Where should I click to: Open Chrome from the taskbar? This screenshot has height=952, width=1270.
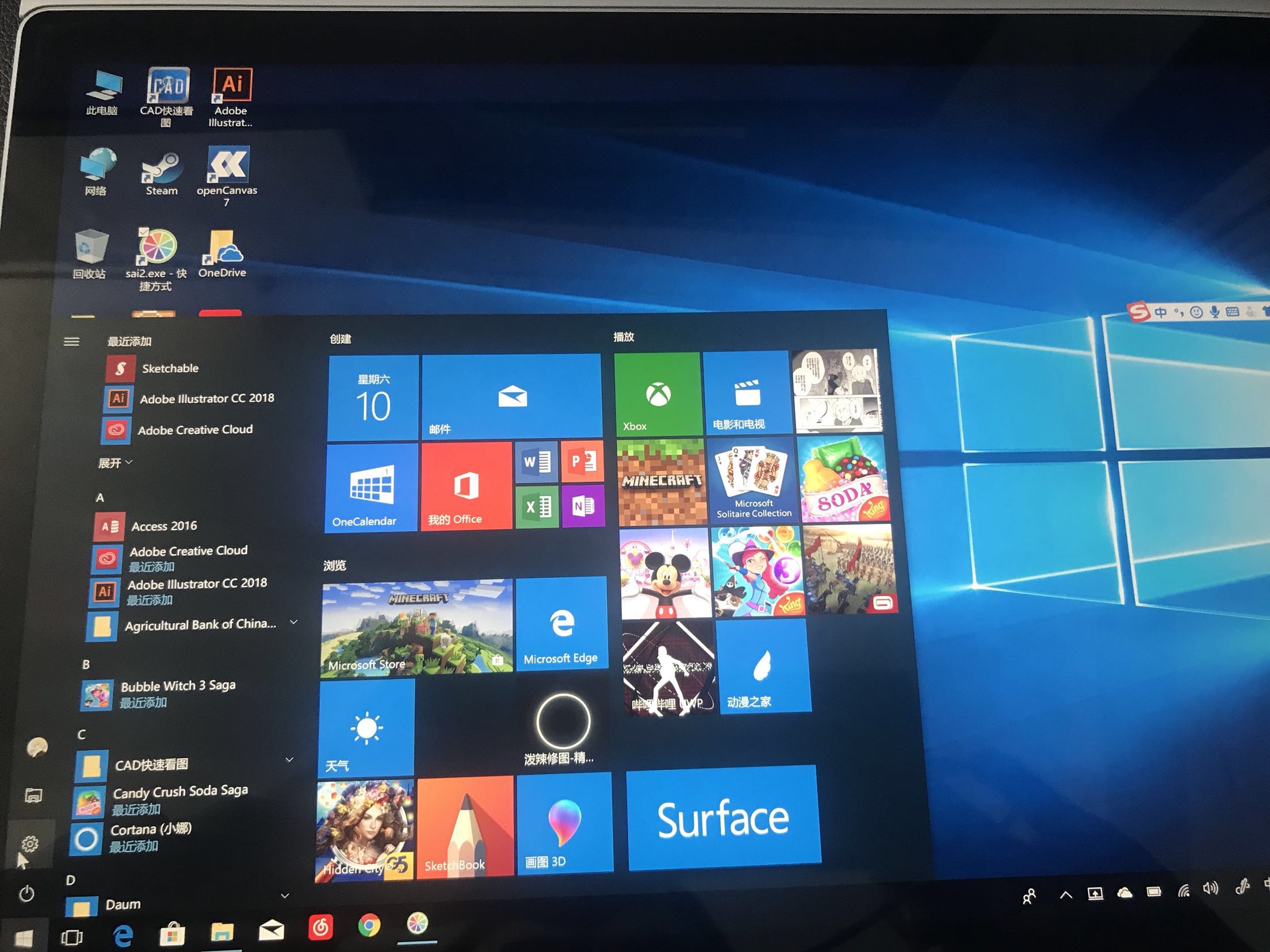pyautogui.click(x=369, y=925)
